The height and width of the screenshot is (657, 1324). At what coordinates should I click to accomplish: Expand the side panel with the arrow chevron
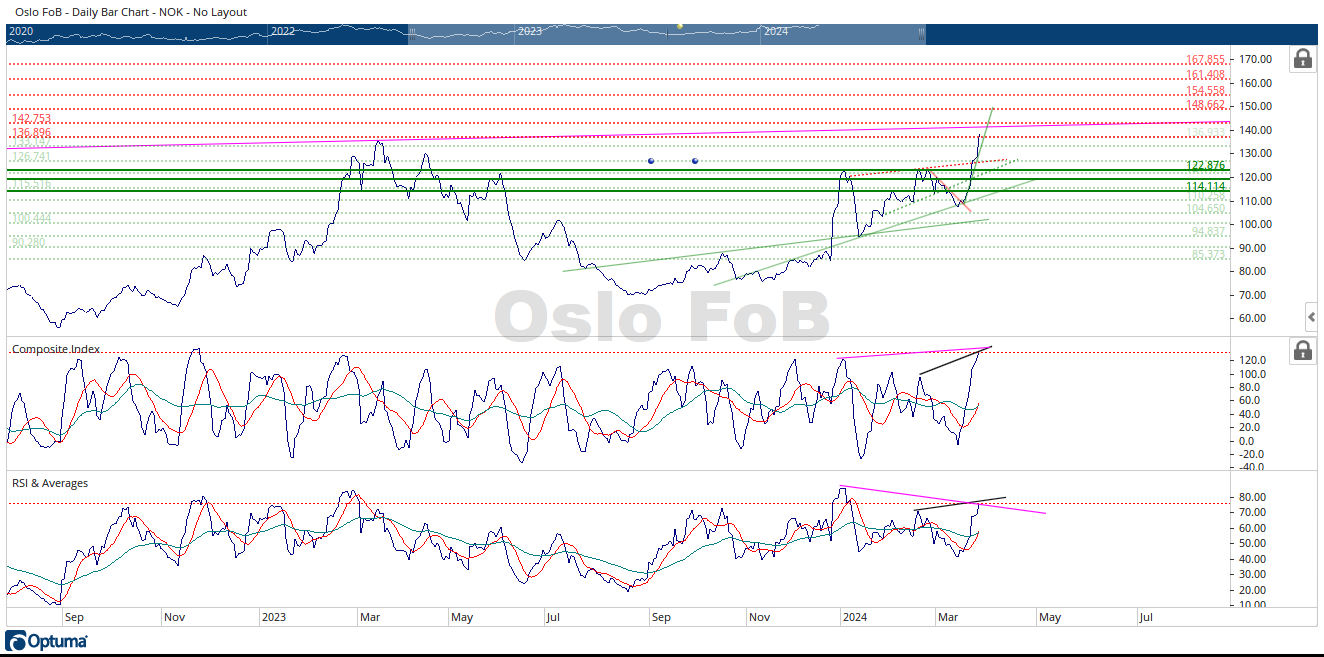[x=1312, y=317]
